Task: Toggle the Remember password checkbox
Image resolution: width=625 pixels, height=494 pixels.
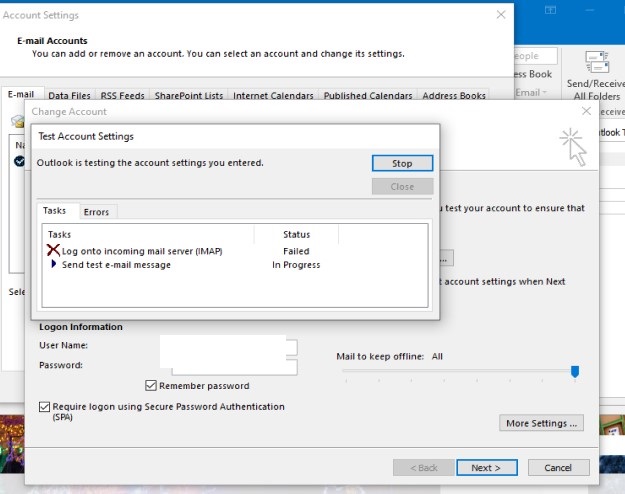Action: pyautogui.click(x=151, y=386)
